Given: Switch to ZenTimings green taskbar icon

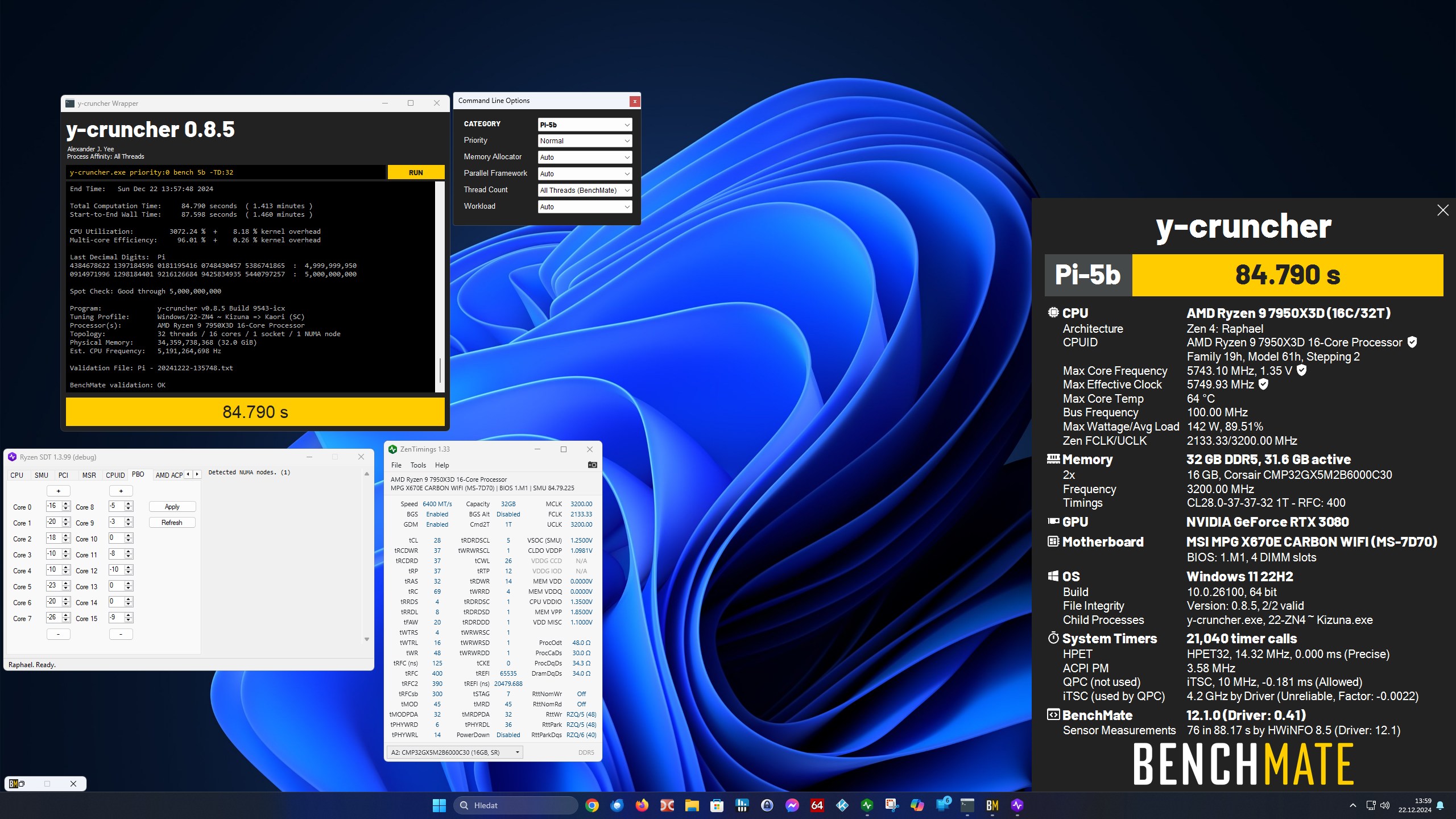Looking at the screenshot, I should coord(867,805).
